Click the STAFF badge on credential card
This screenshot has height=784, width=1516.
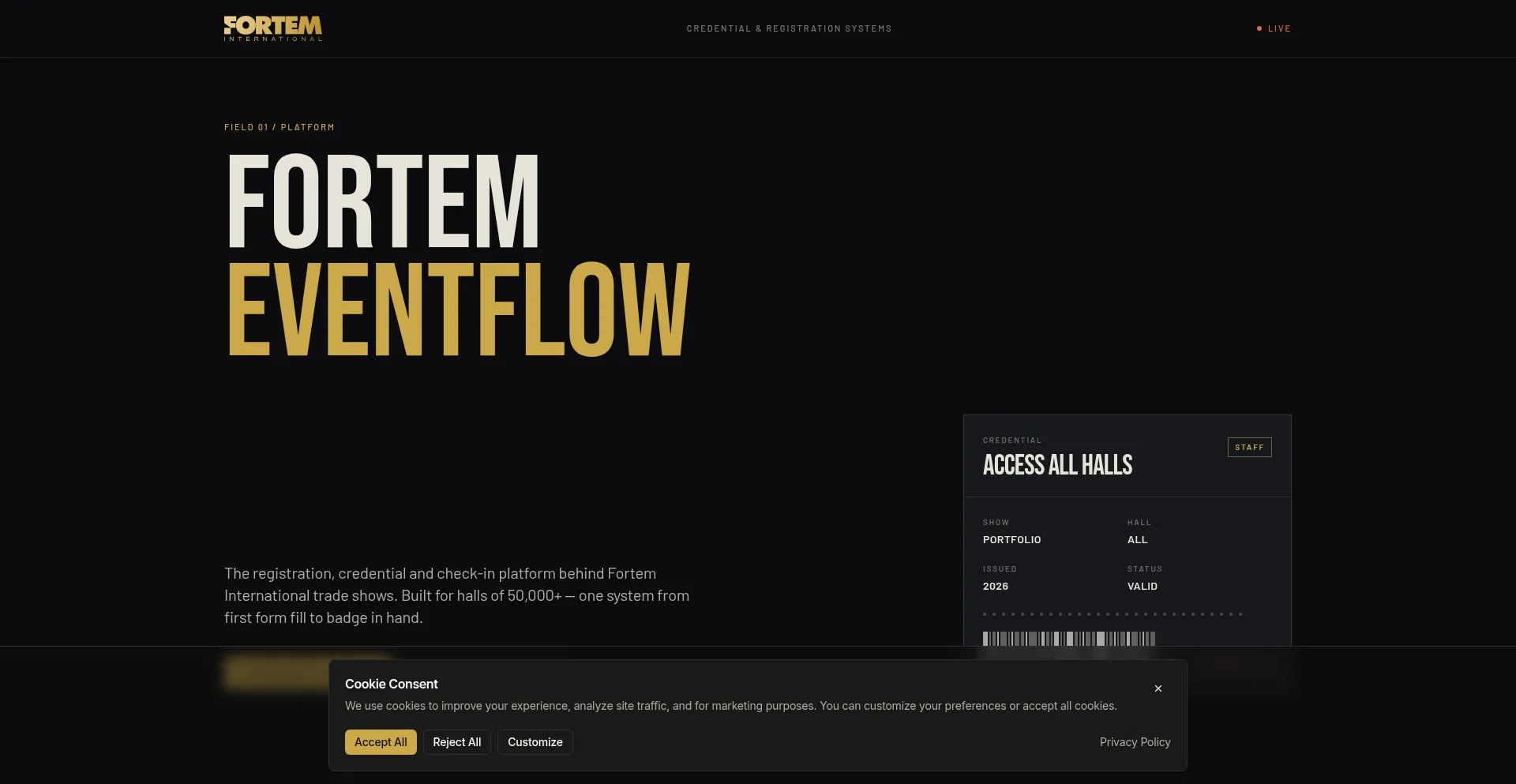[1249, 447]
